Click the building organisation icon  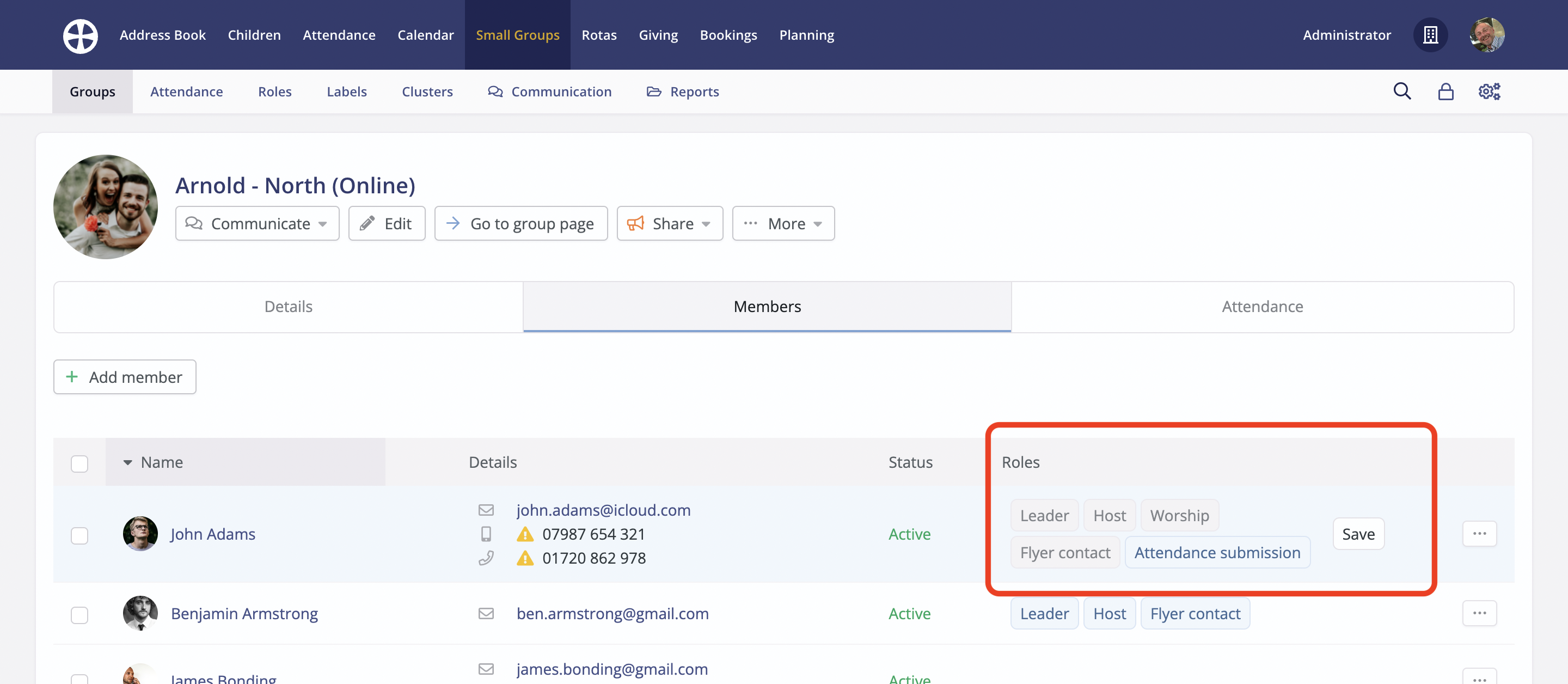(1430, 35)
